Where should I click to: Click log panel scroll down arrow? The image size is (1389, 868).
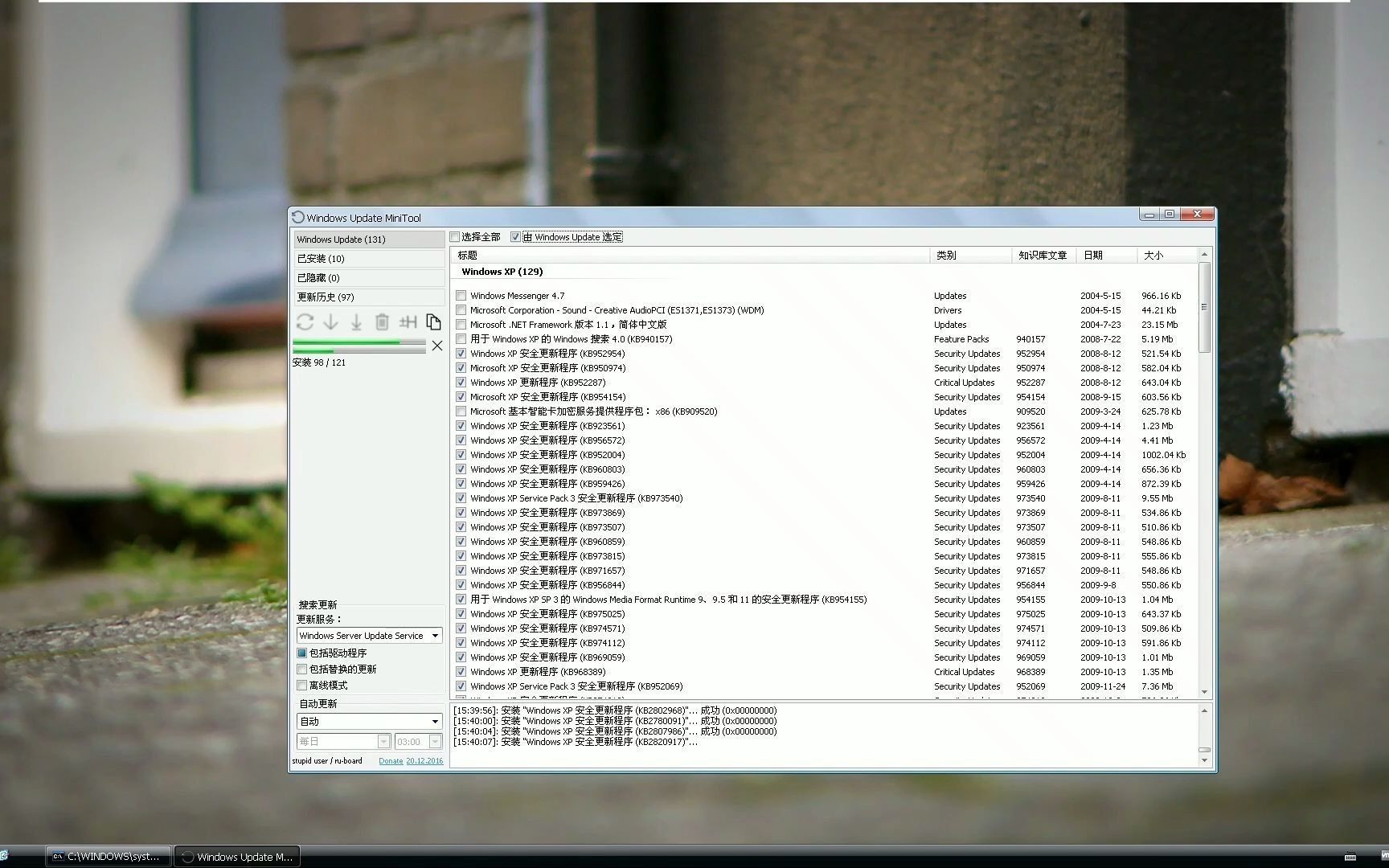point(1204,760)
